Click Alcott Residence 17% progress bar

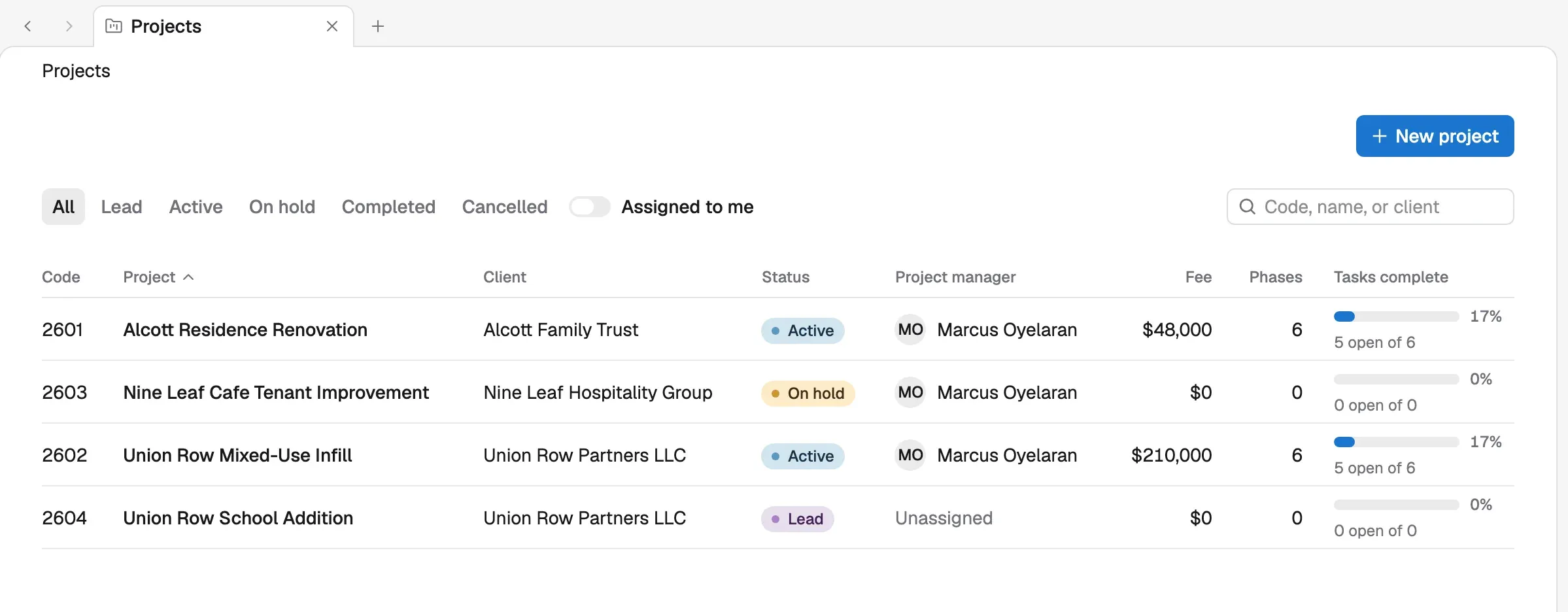(x=1396, y=316)
